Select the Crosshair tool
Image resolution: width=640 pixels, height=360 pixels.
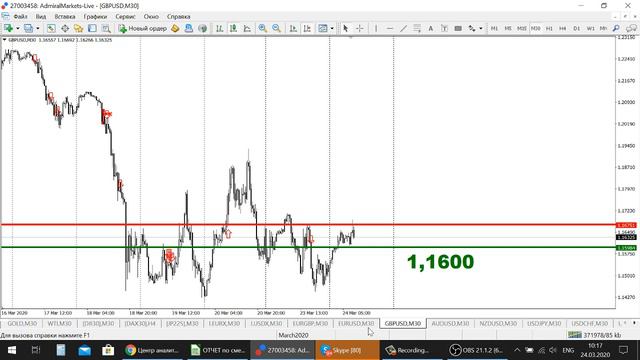coord(360,28)
